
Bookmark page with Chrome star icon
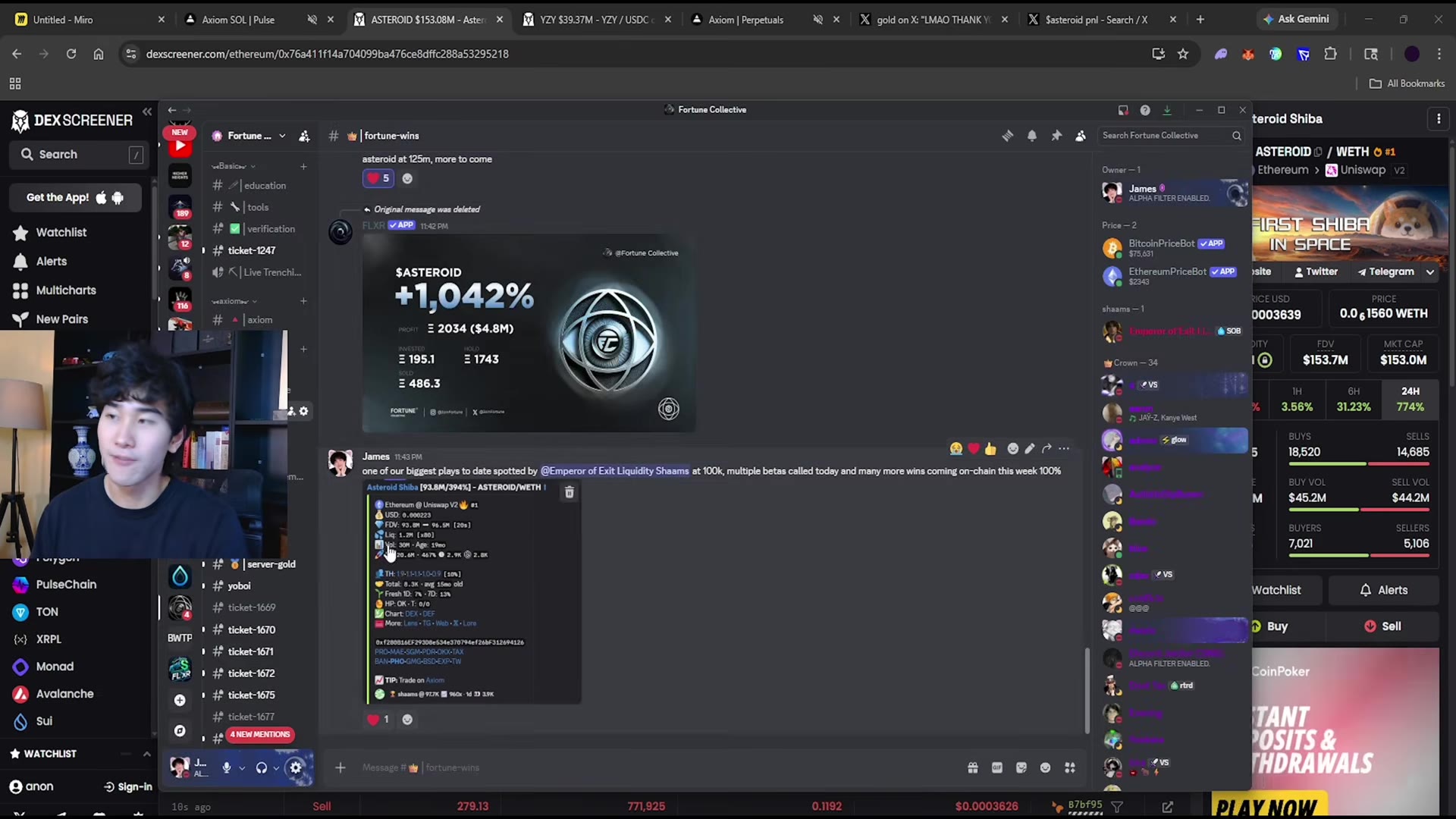(x=1183, y=54)
